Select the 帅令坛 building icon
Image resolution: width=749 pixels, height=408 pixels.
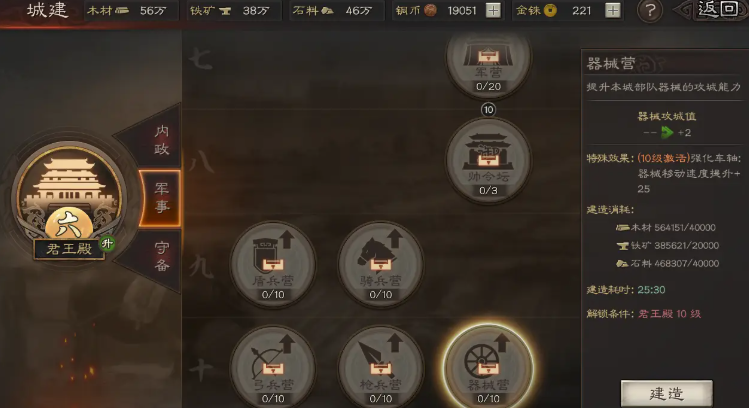pyautogui.click(x=488, y=161)
